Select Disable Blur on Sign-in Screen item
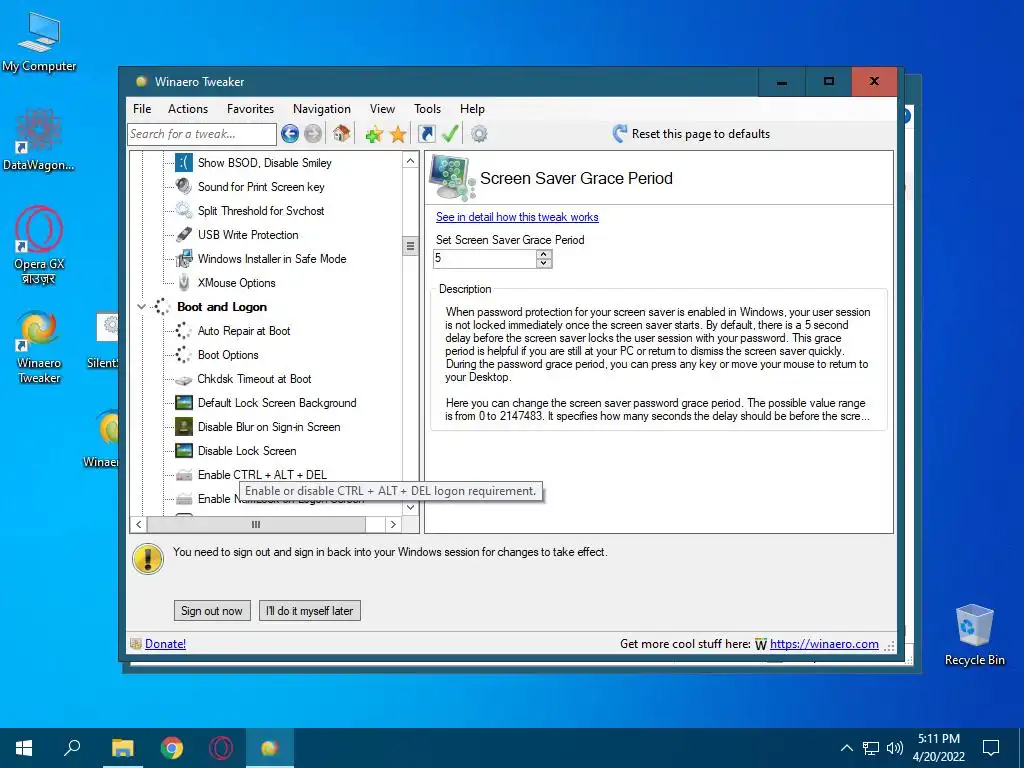This screenshot has width=1024, height=768. tap(269, 427)
